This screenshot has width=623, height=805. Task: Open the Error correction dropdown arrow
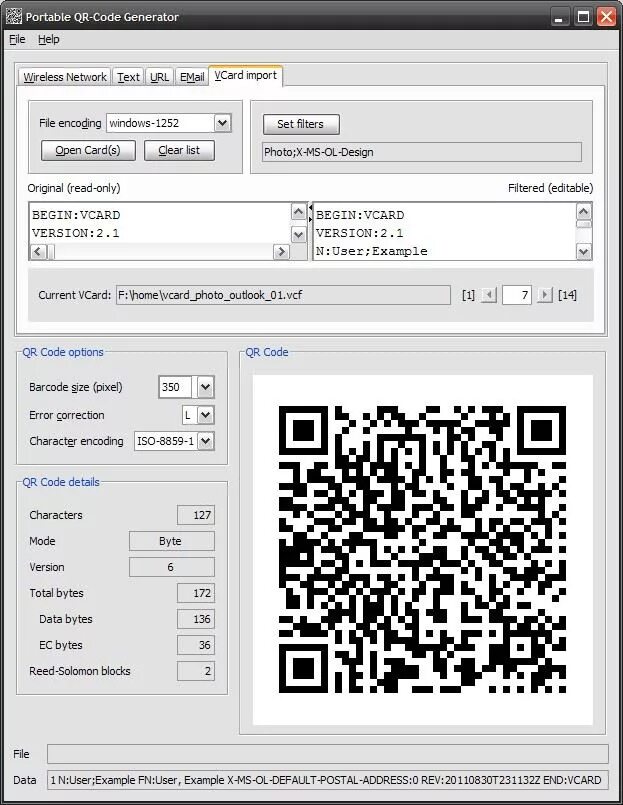(x=205, y=415)
